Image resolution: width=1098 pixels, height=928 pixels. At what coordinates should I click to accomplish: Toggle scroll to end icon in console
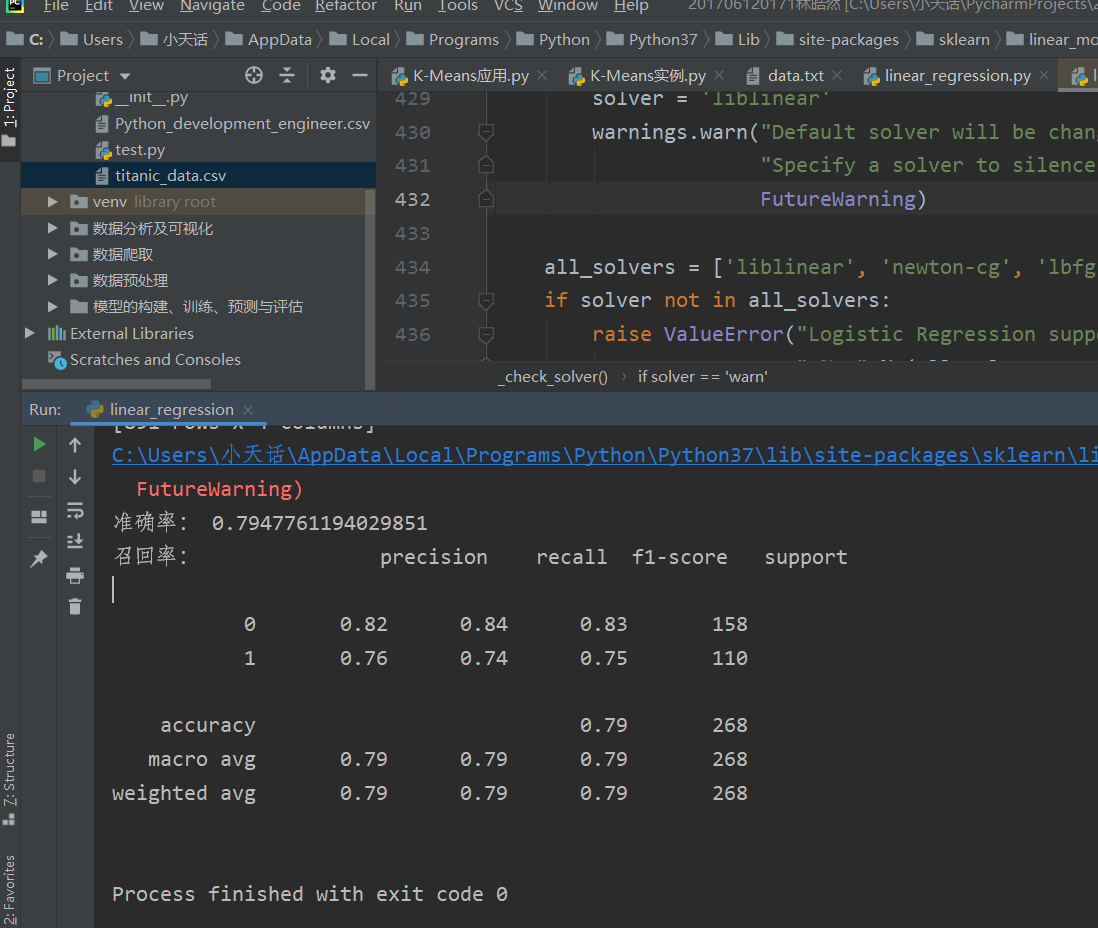[75, 541]
